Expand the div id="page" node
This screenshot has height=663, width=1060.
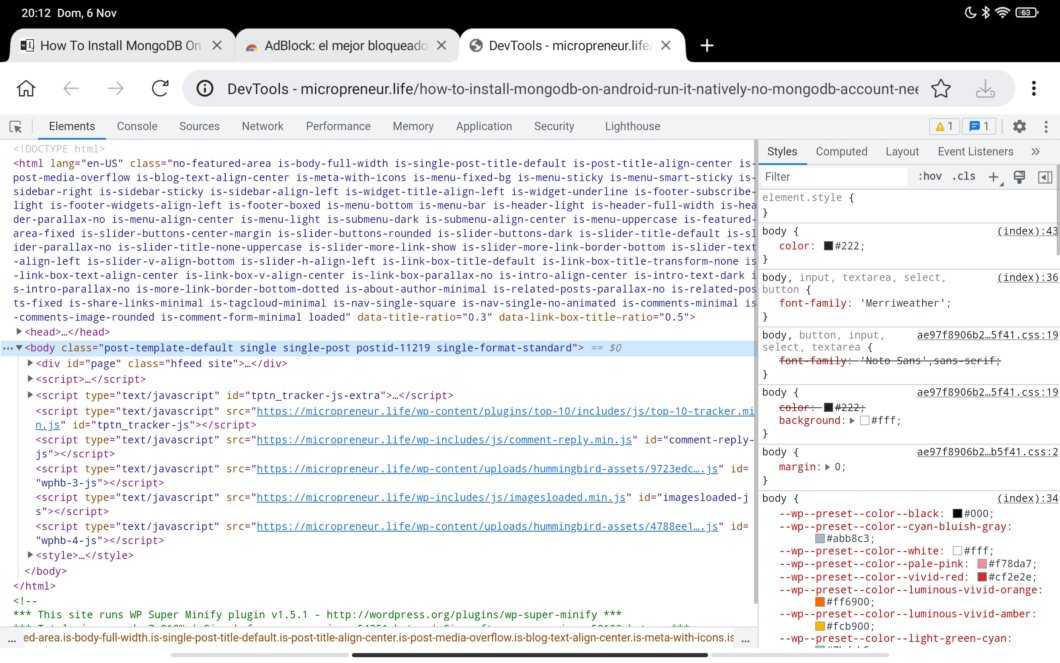click(x=30, y=364)
